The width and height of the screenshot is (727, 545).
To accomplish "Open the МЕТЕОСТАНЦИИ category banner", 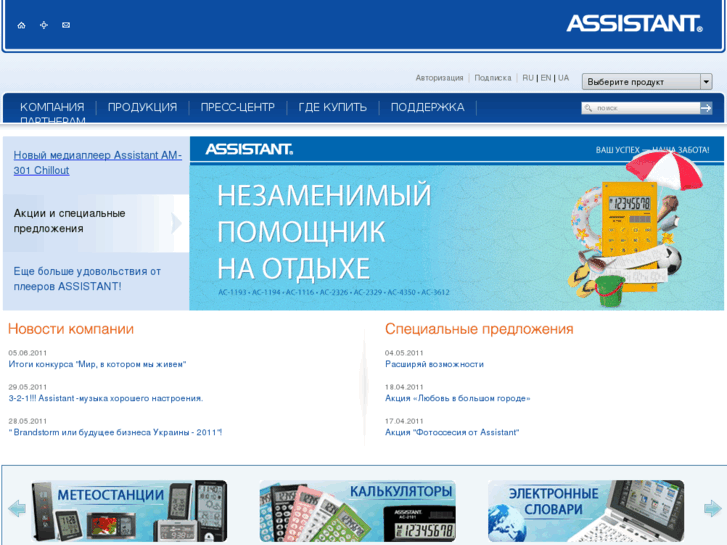I will (129, 511).
